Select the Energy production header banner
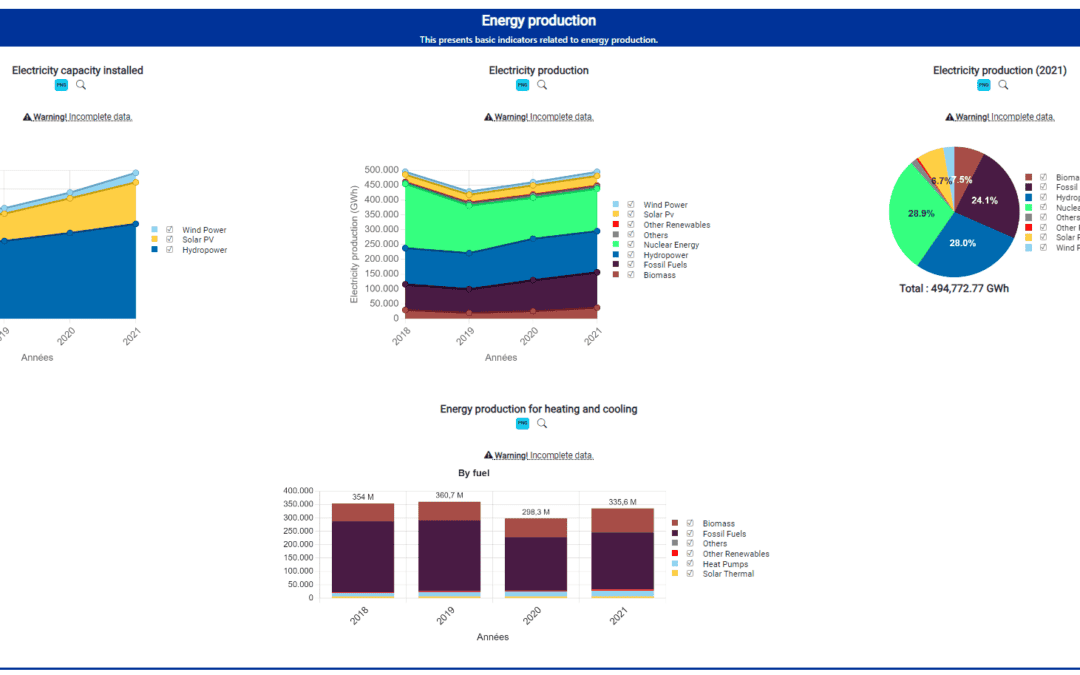The height and width of the screenshot is (675, 1080). [538, 20]
